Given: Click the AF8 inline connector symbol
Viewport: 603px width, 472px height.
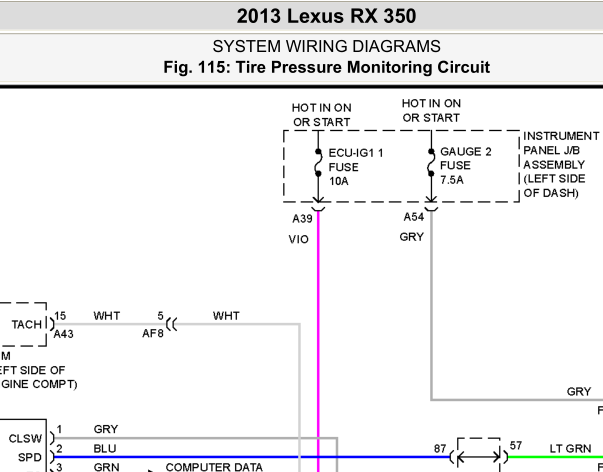Looking at the screenshot, I should coord(172,324).
